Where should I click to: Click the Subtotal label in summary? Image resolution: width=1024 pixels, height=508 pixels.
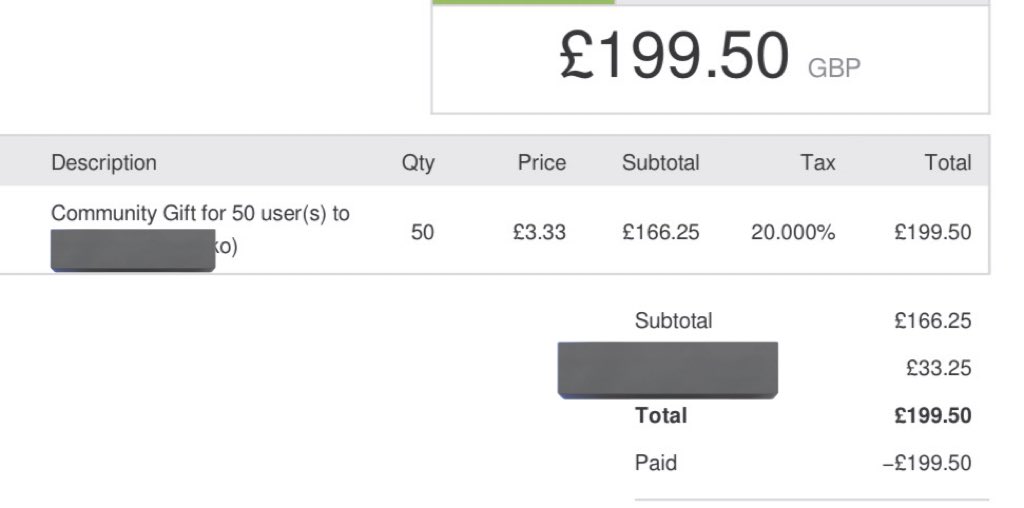[673, 321]
